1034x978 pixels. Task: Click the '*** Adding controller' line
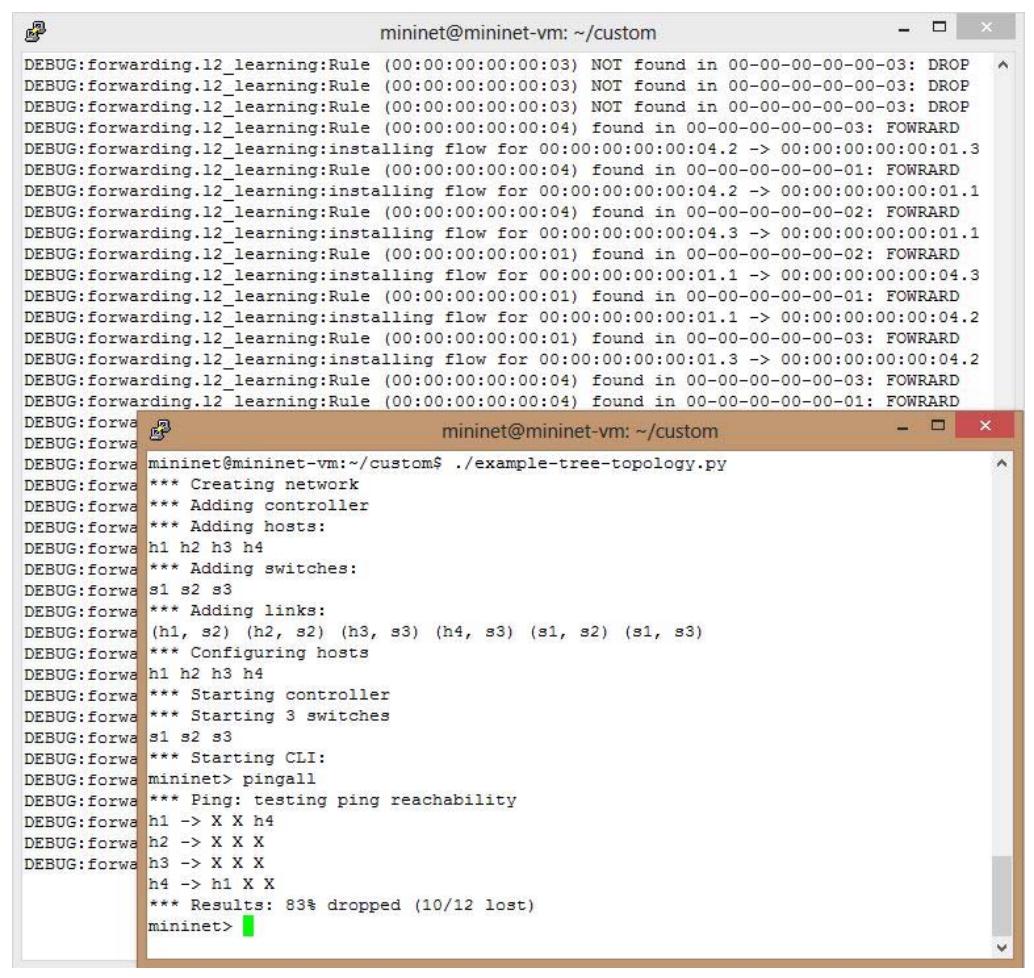coord(258,505)
